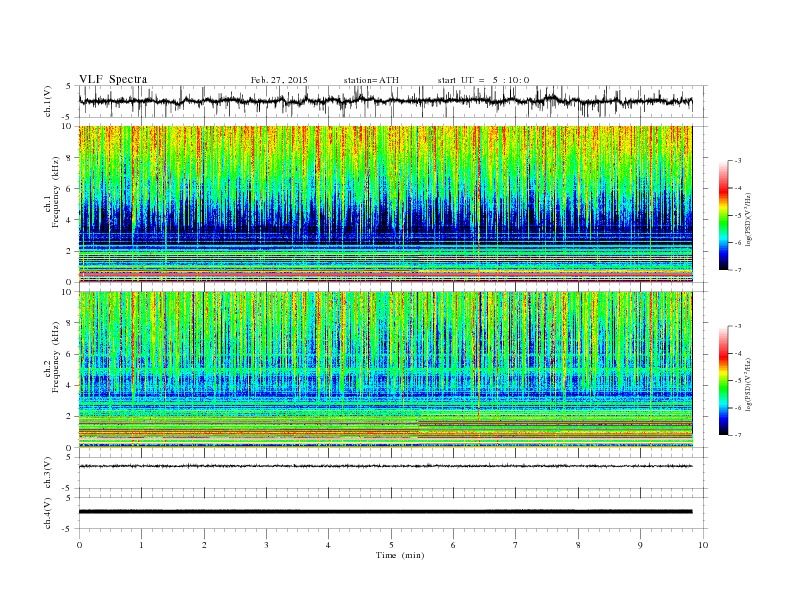Click the "2" kHz tick on ch.2 spectrogram

click(69, 417)
